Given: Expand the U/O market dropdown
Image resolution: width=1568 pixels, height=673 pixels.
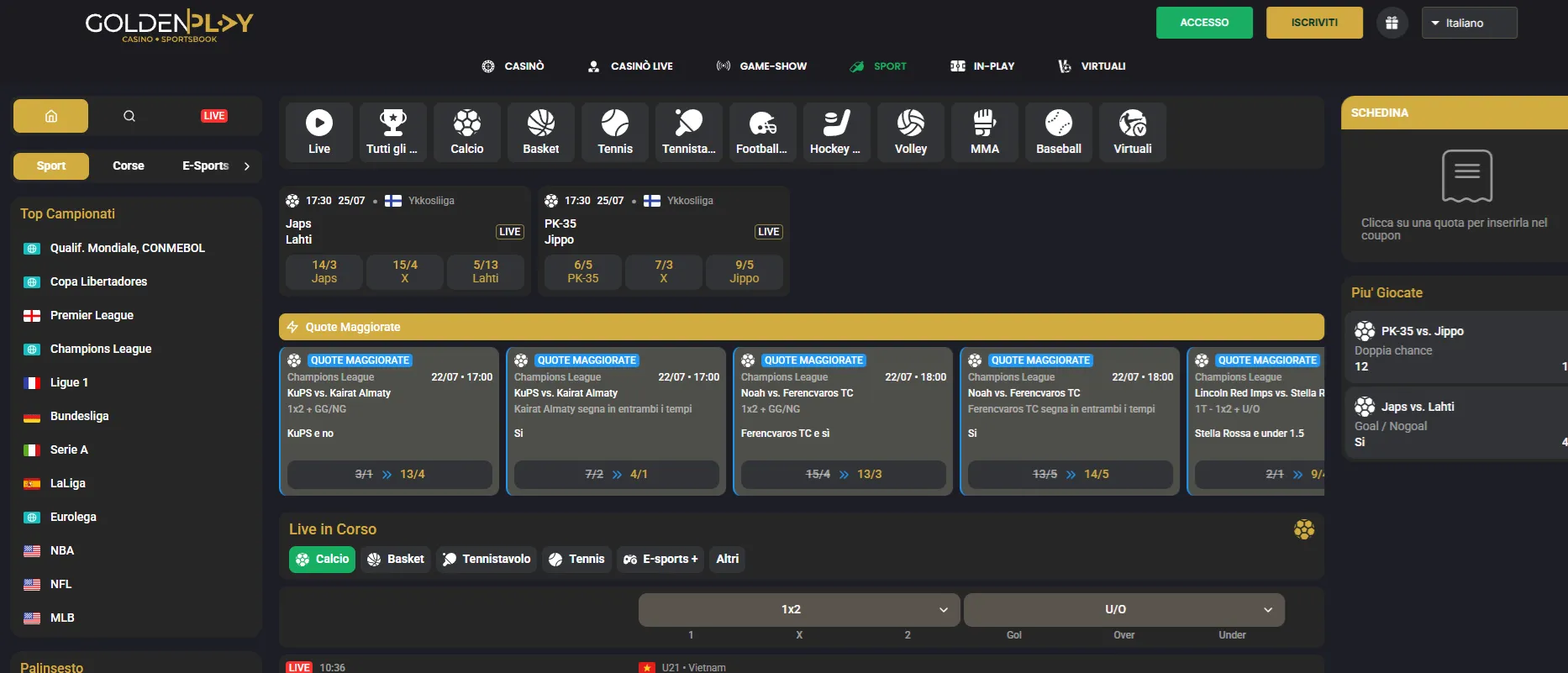Looking at the screenshot, I should click(x=1124, y=610).
